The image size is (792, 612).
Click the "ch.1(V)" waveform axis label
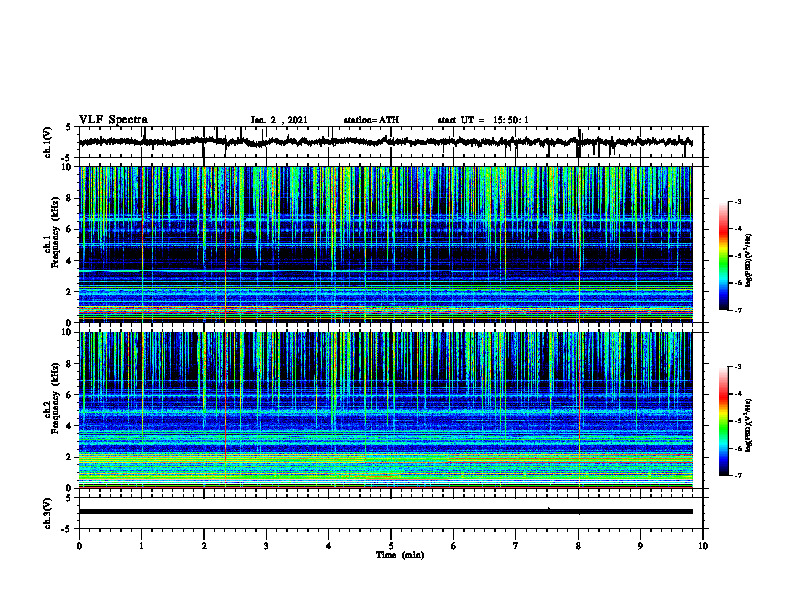pos(47,142)
